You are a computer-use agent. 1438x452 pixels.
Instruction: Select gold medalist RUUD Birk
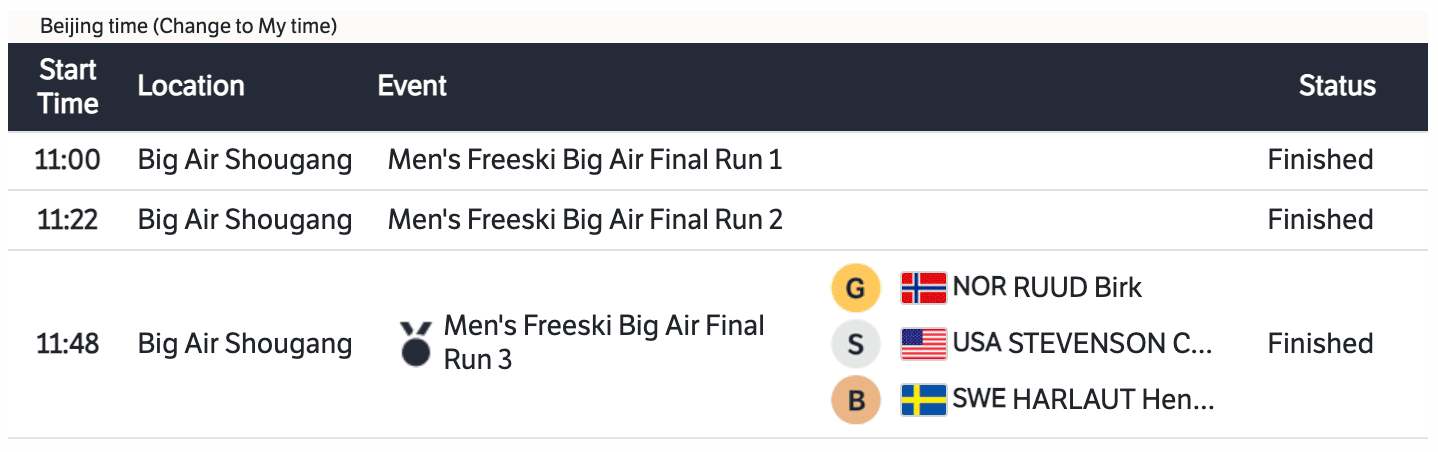click(x=1047, y=288)
